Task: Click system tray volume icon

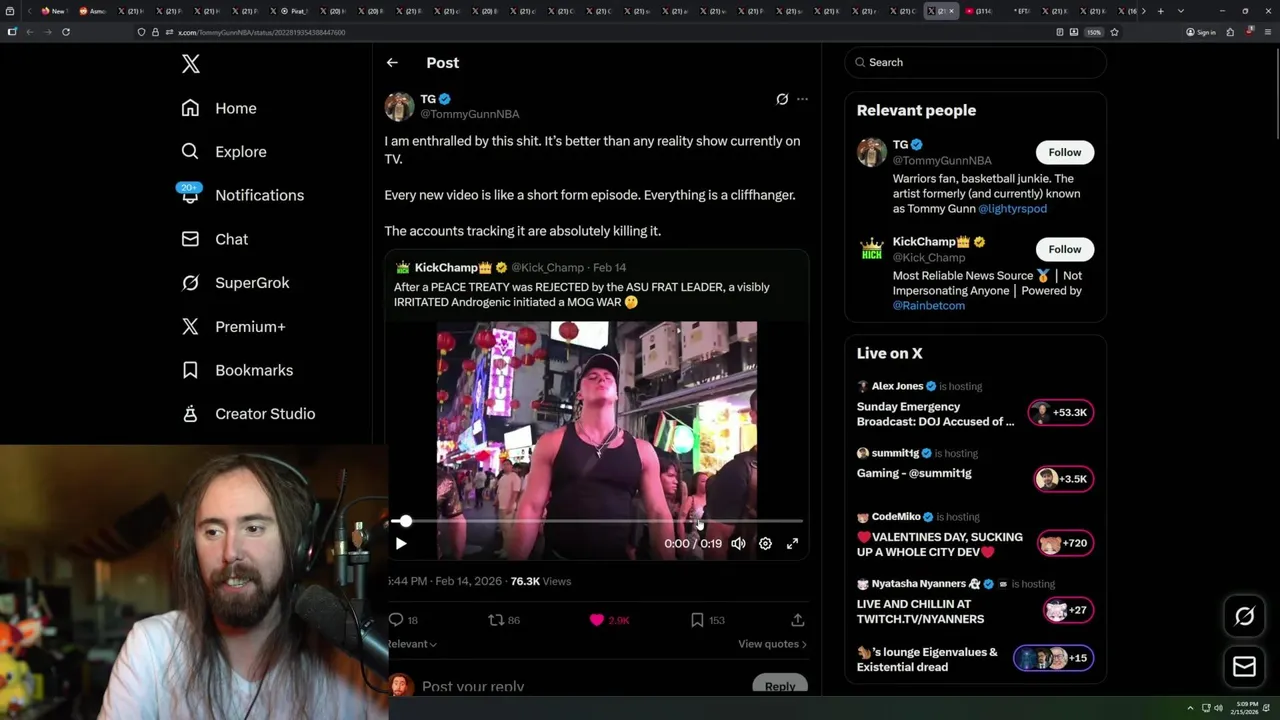Action: pos(1218,708)
